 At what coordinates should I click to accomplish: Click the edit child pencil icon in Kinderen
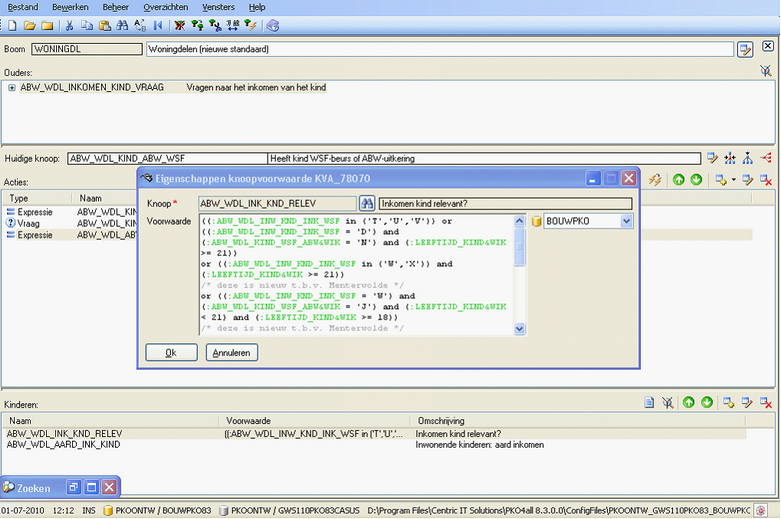(x=747, y=402)
